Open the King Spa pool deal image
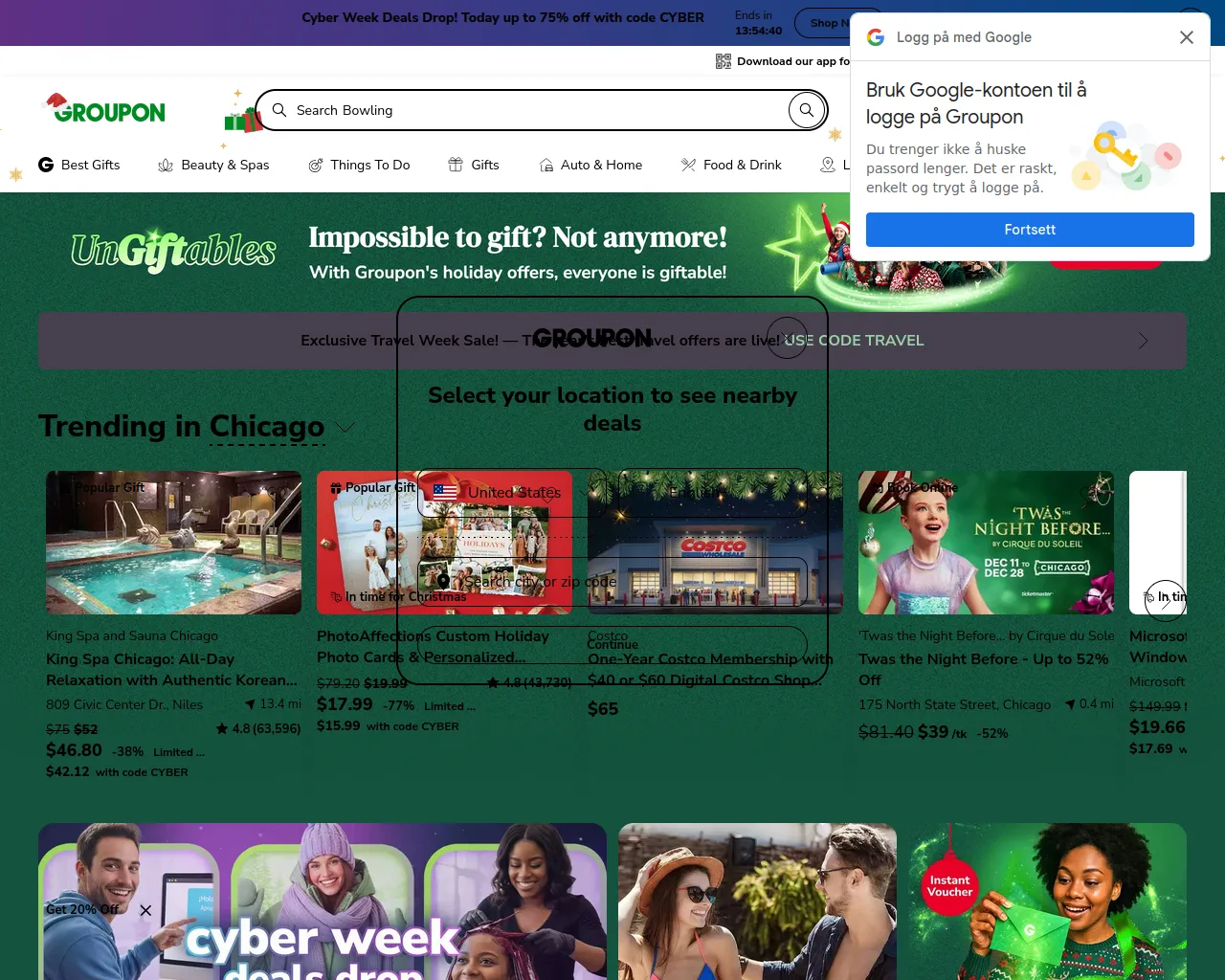Viewport: 1225px width, 980px height. pyautogui.click(x=173, y=543)
